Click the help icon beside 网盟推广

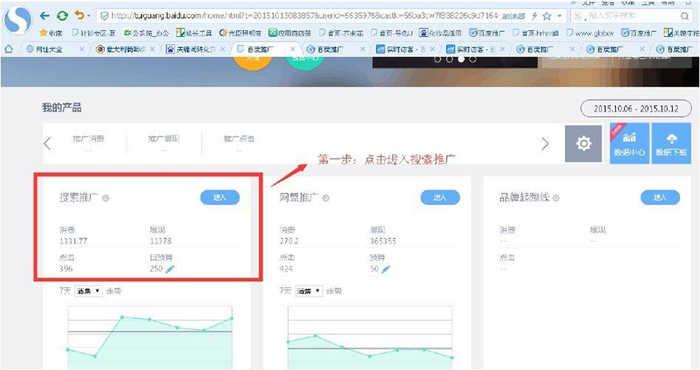point(326,198)
